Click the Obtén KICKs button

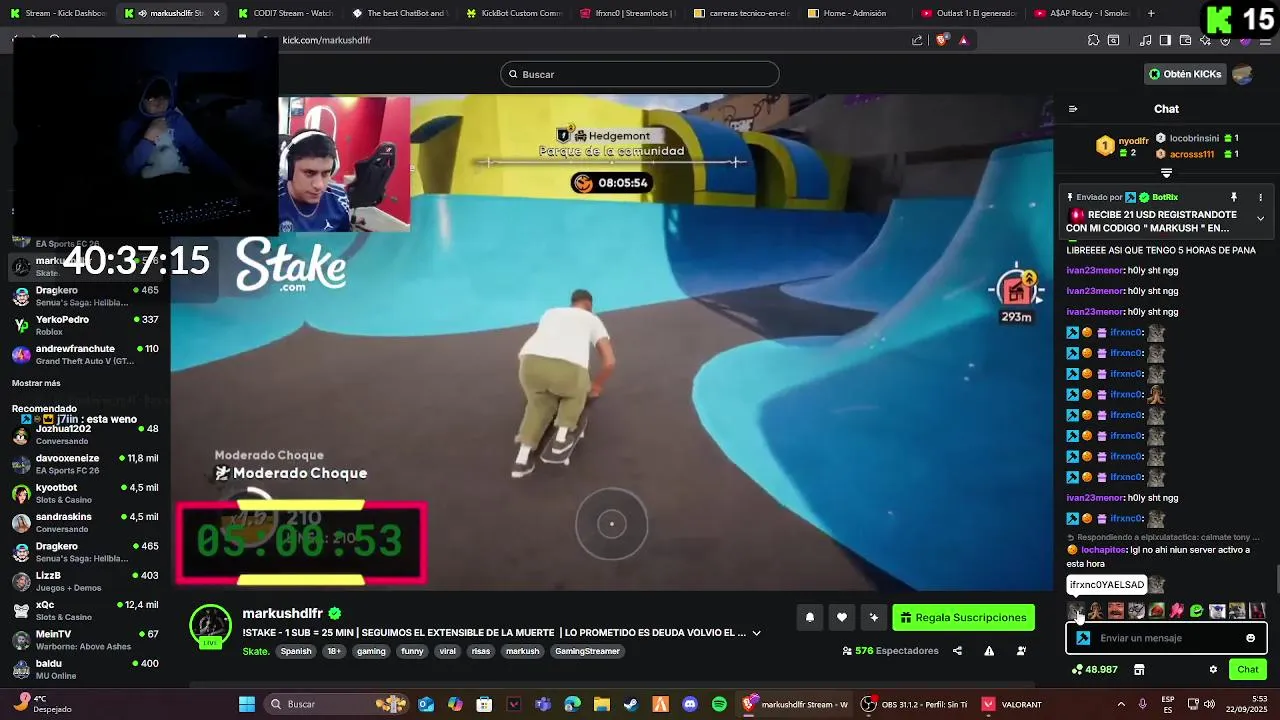tap(1185, 74)
